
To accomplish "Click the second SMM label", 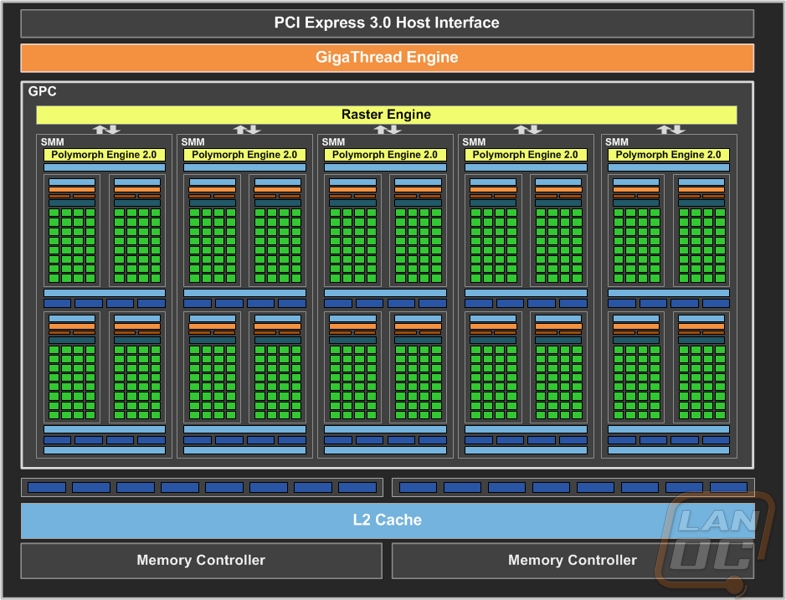I will click(192, 142).
